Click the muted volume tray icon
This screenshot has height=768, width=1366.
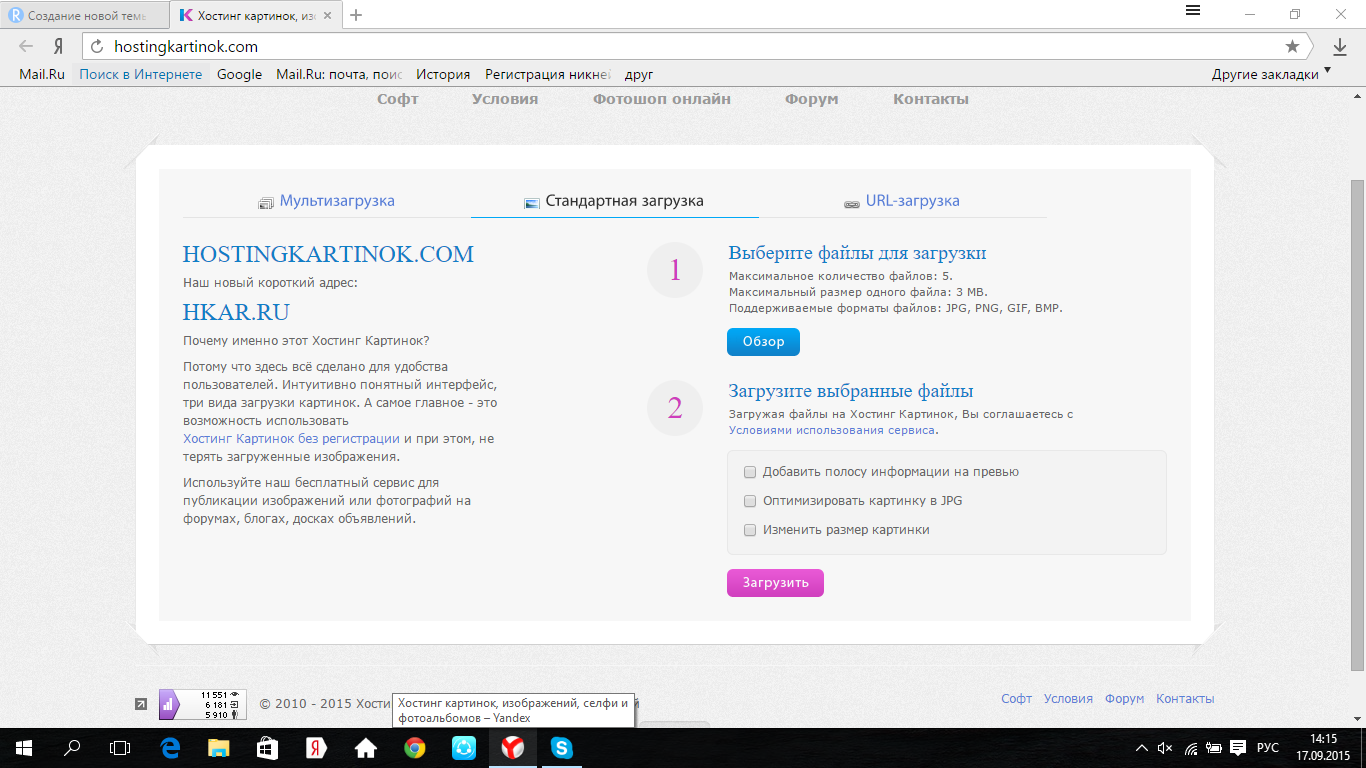[1165, 747]
